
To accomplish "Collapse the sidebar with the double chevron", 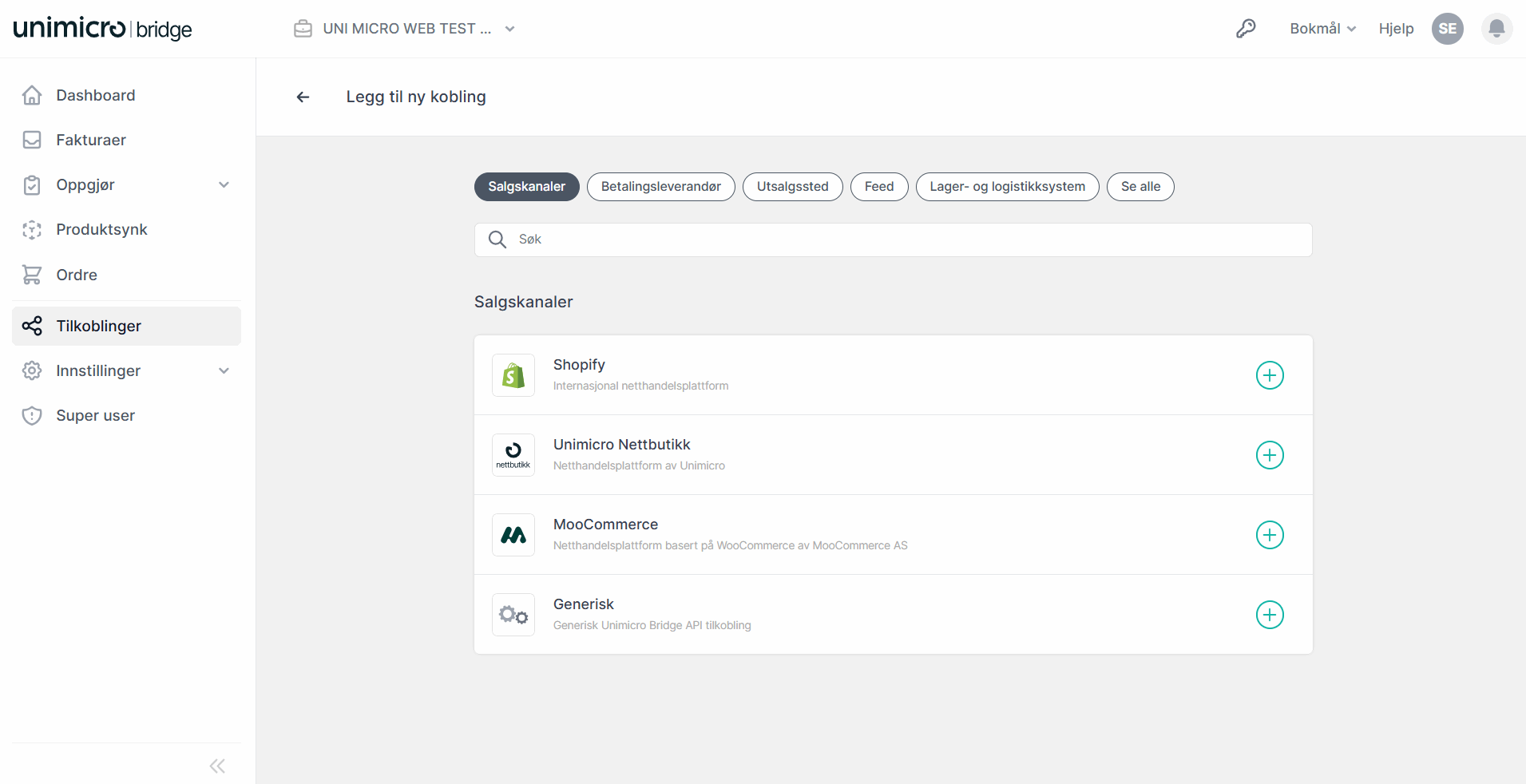I will pyautogui.click(x=216, y=766).
